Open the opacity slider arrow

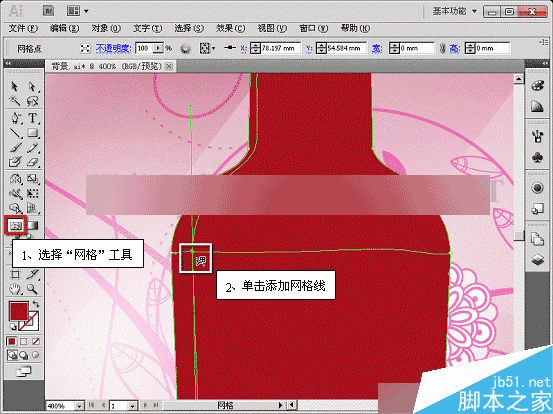pos(158,48)
